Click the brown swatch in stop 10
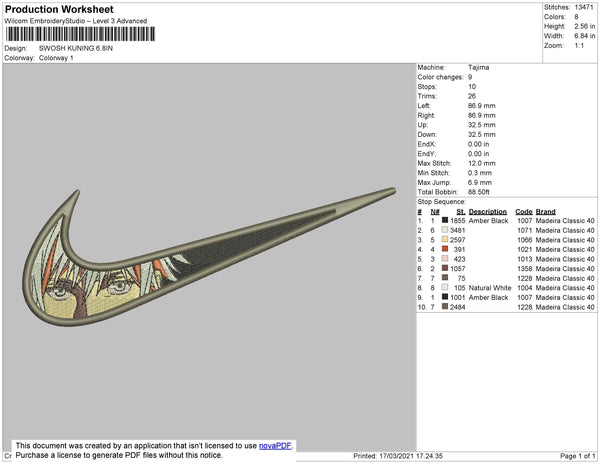600x464 pixels. [444, 307]
